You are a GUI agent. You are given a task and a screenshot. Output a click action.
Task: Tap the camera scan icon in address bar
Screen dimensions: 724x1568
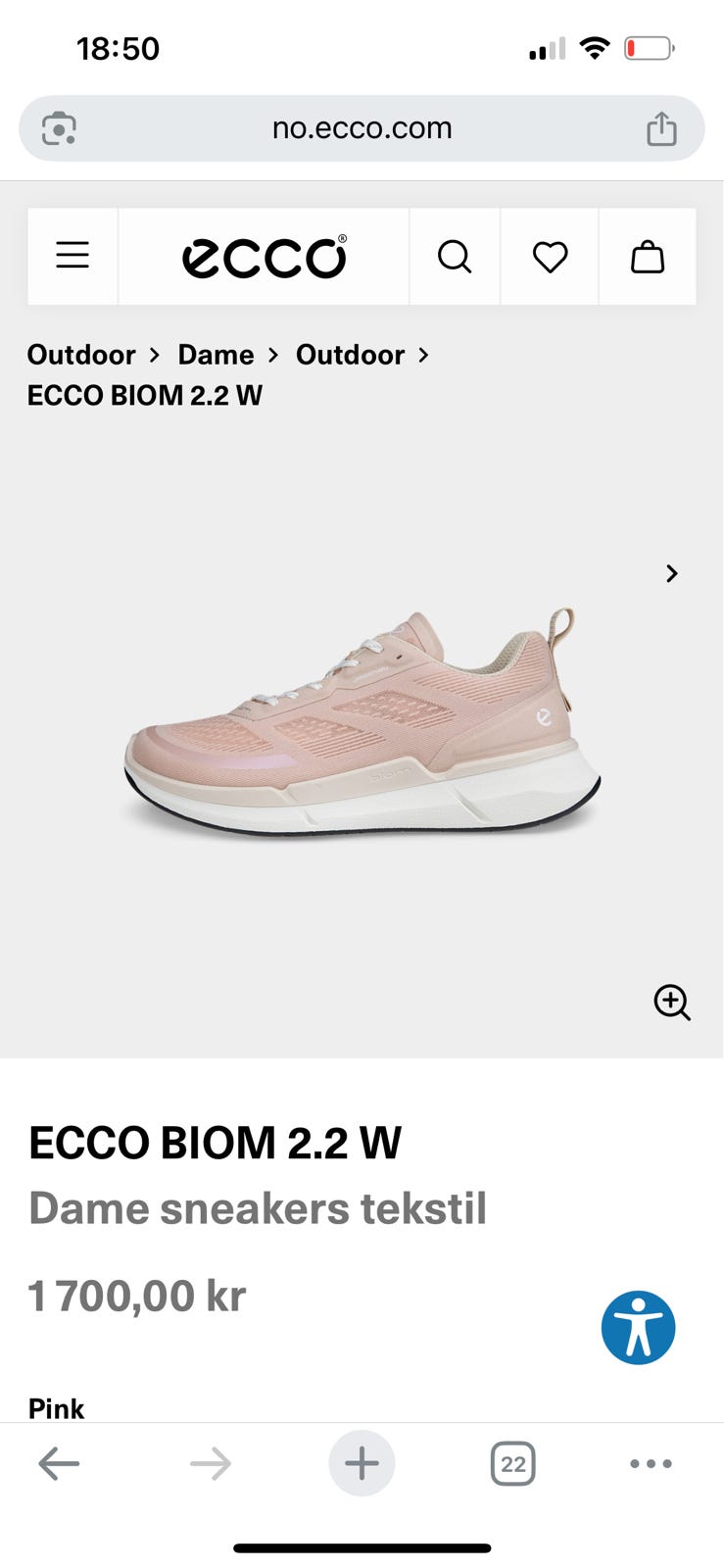pyautogui.click(x=59, y=128)
